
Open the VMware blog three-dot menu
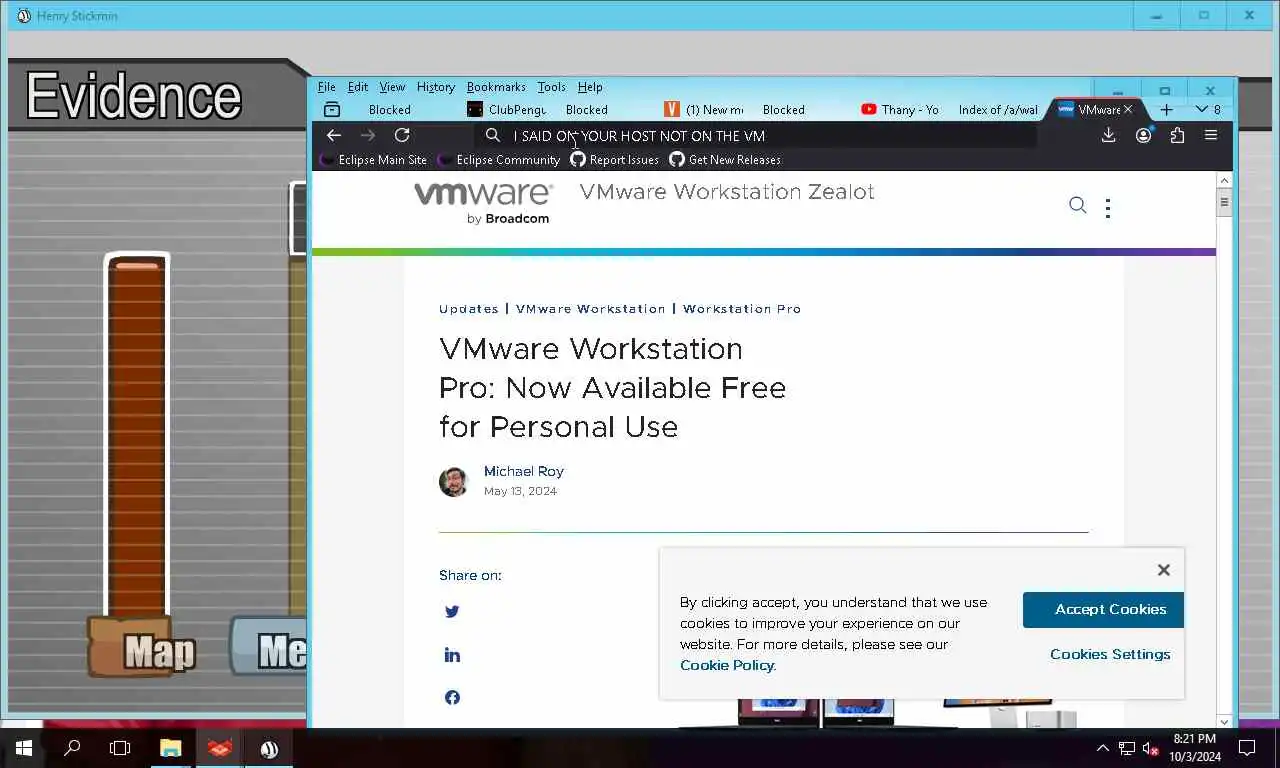[1107, 207]
